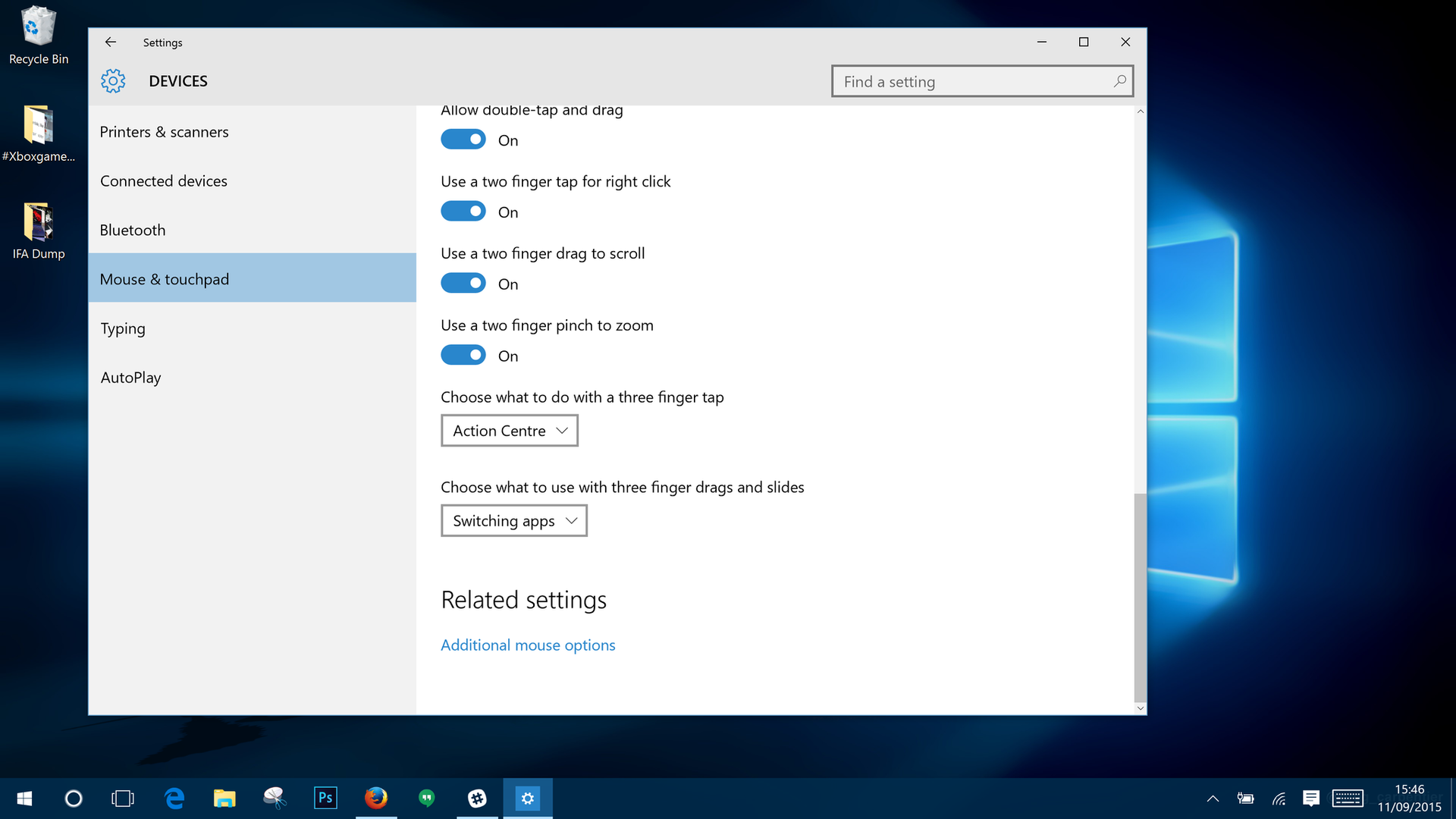Open Photoshop from the taskbar
The image size is (1456, 819).
[325, 798]
